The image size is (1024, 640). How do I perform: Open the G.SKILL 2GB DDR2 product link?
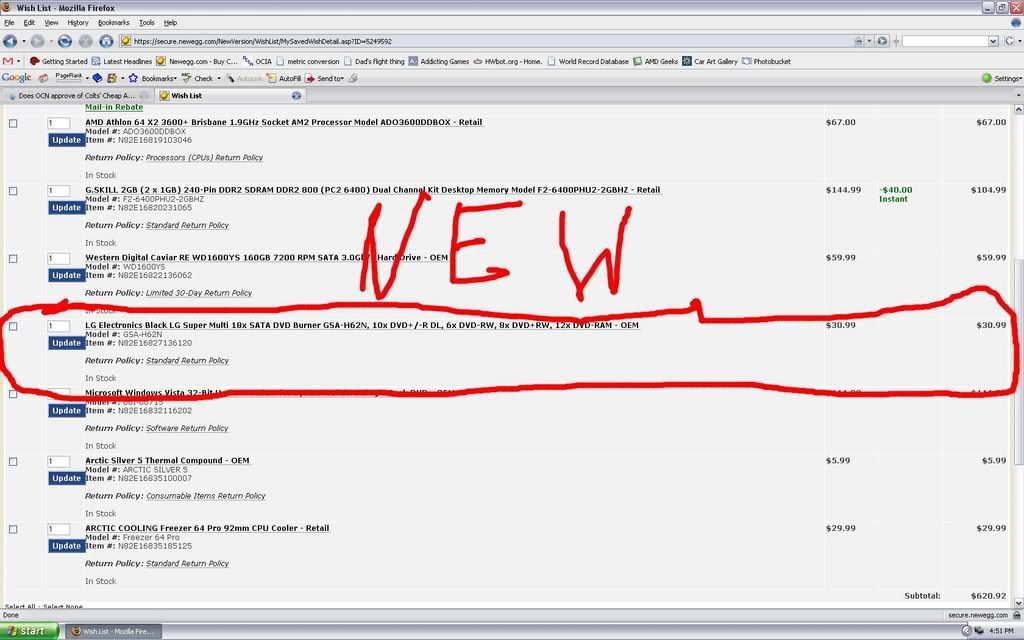[x=373, y=190]
